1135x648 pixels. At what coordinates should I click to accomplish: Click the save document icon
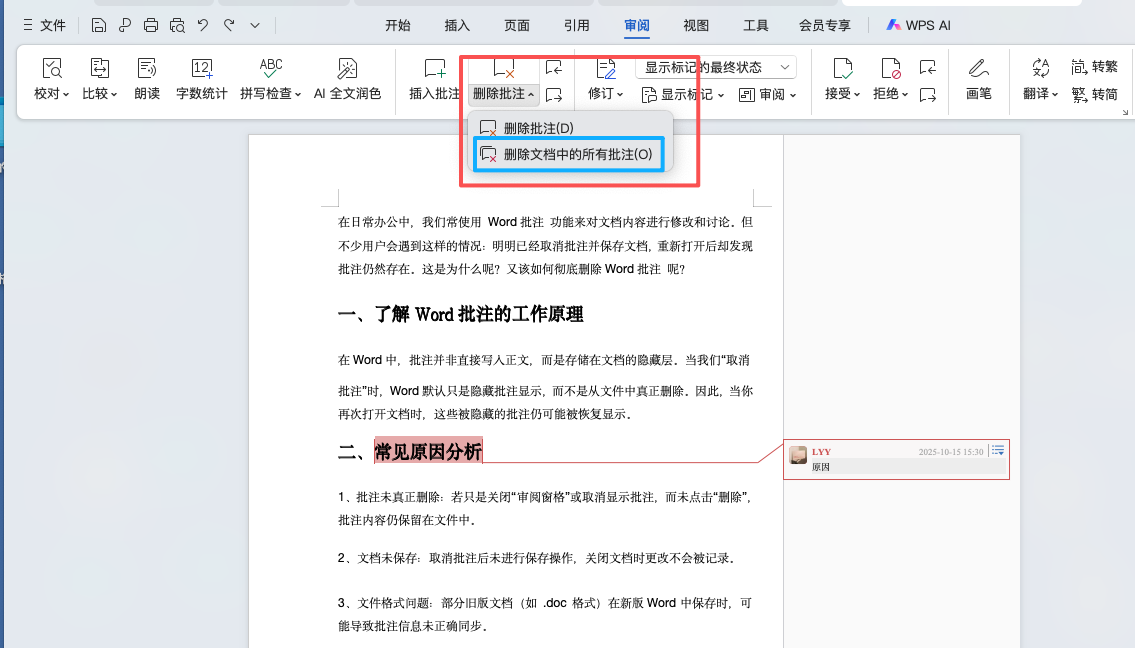coord(98,25)
